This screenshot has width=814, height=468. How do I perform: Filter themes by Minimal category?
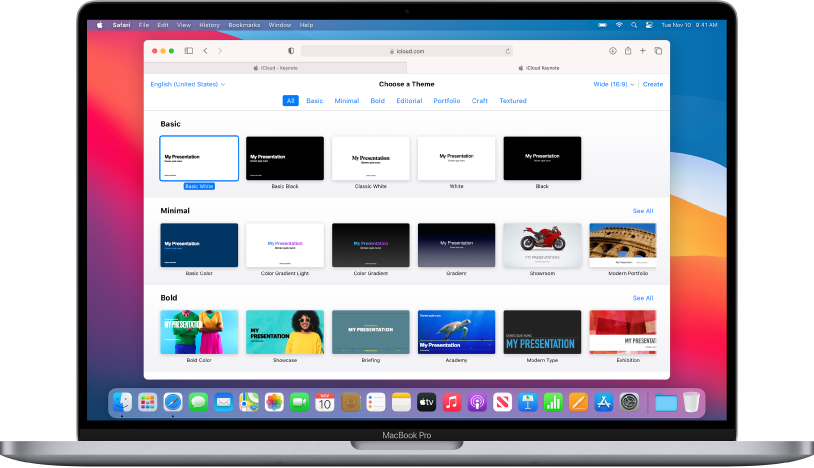point(347,101)
